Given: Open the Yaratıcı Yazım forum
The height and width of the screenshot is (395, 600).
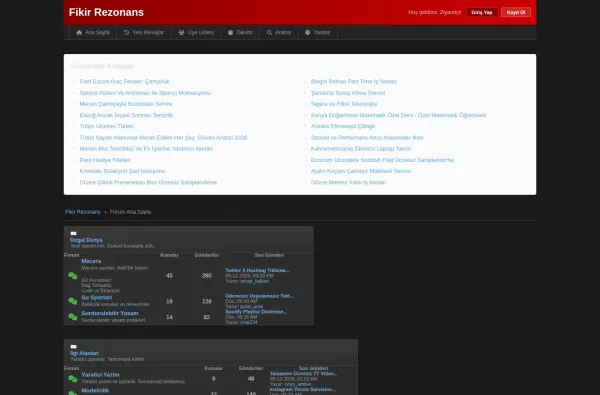Looking at the screenshot, I should [100, 375].
